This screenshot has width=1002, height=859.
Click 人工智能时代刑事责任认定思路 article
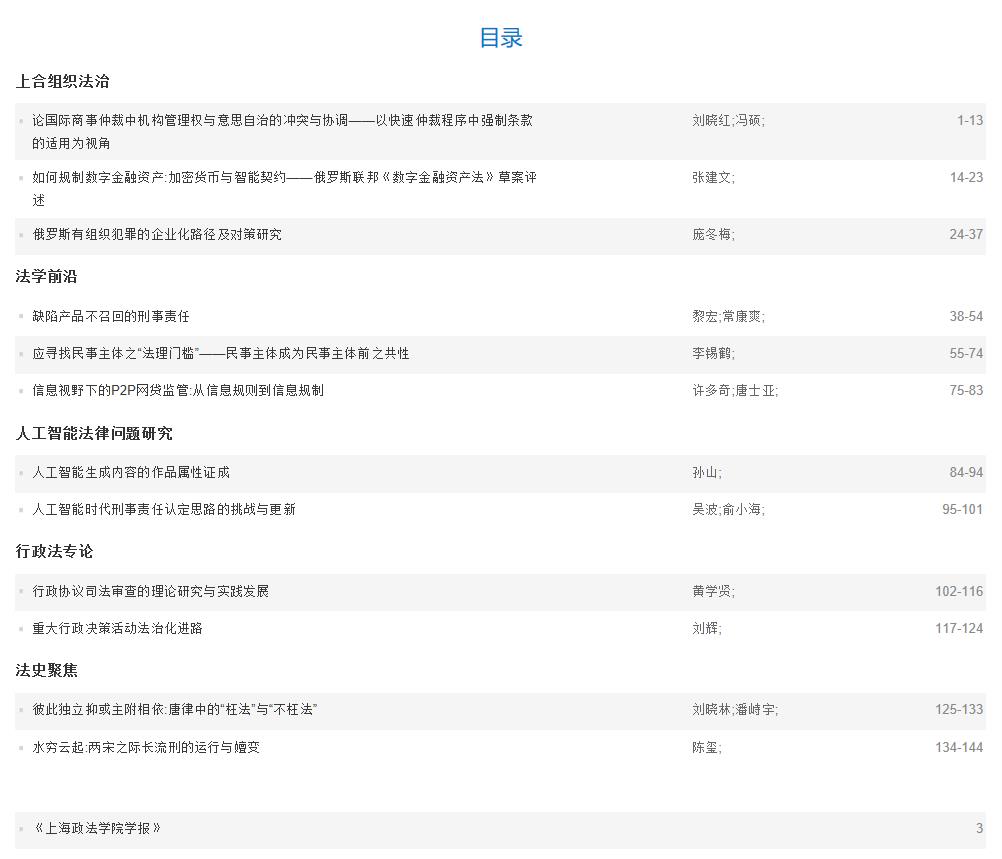pyautogui.click(x=164, y=510)
